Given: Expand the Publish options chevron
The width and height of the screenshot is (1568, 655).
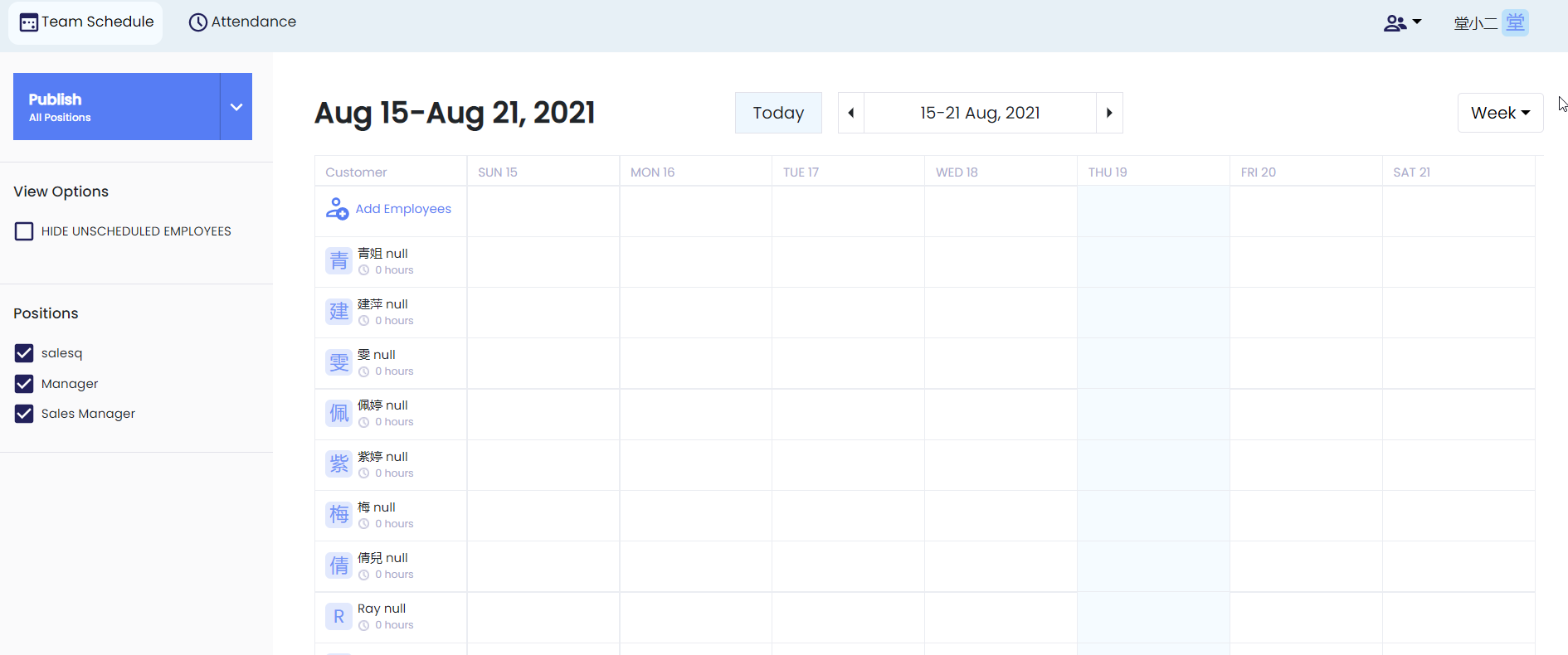Looking at the screenshot, I should 236,106.
